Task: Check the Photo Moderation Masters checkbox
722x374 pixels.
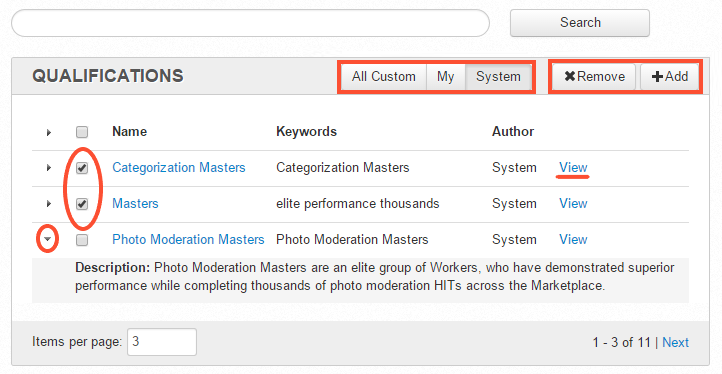Action: point(82,240)
